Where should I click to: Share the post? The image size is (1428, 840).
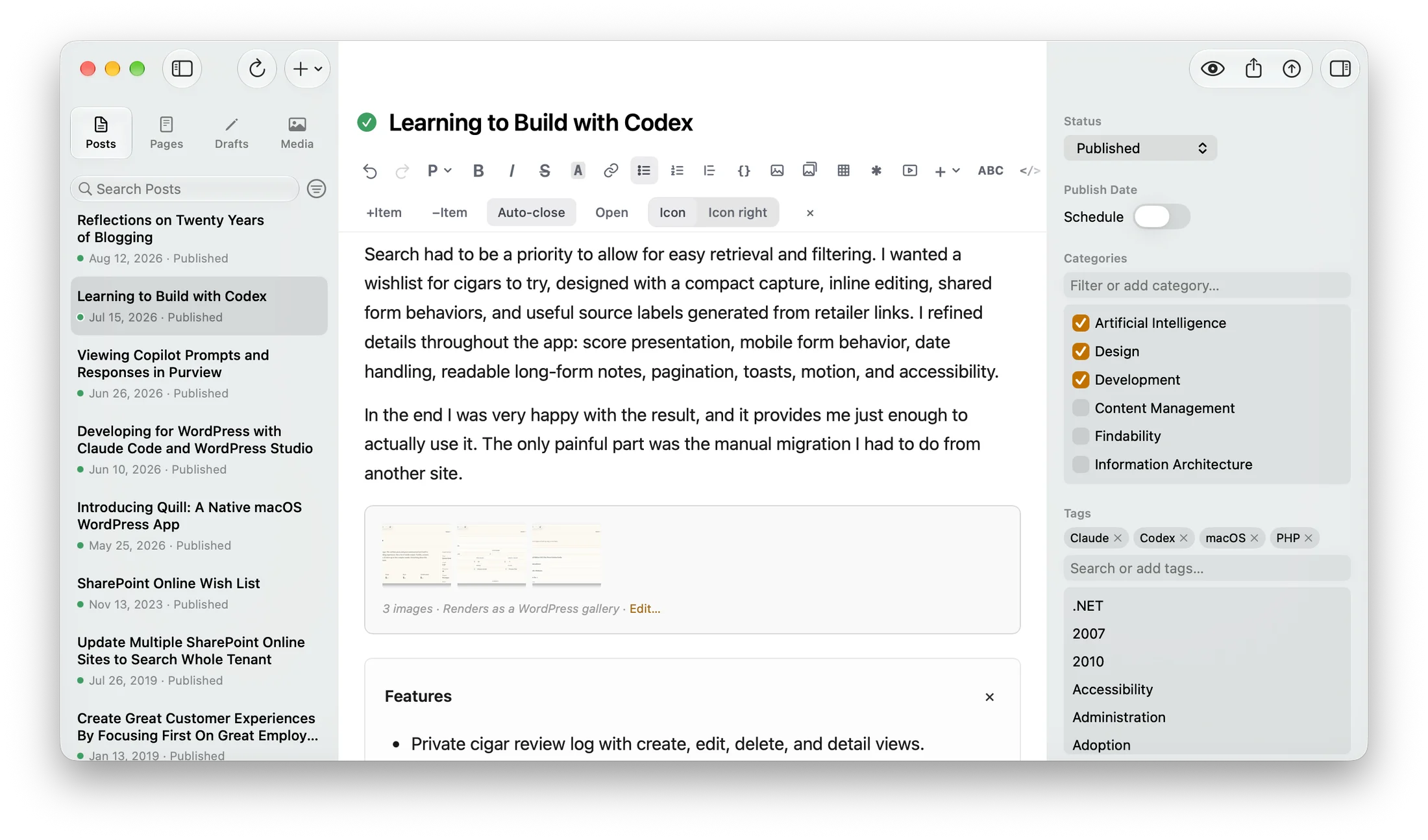coord(1253,68)
